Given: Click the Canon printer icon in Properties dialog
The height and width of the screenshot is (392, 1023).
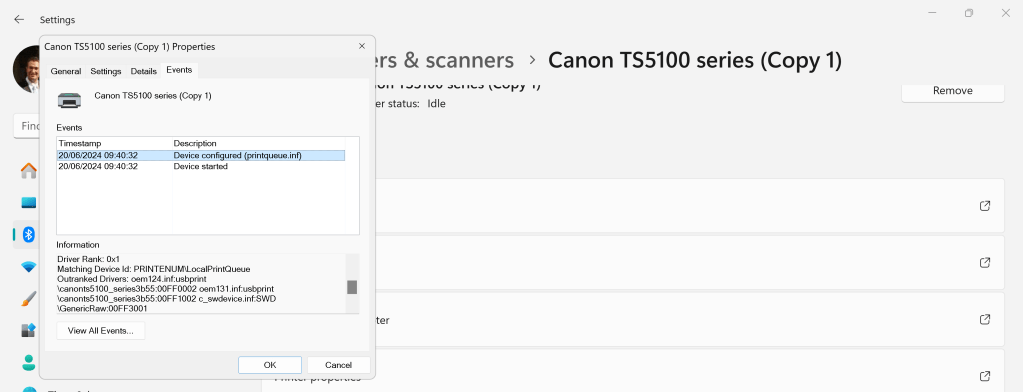Looking at the screenshot, I should pyautogui.click(x=69, y=99).
